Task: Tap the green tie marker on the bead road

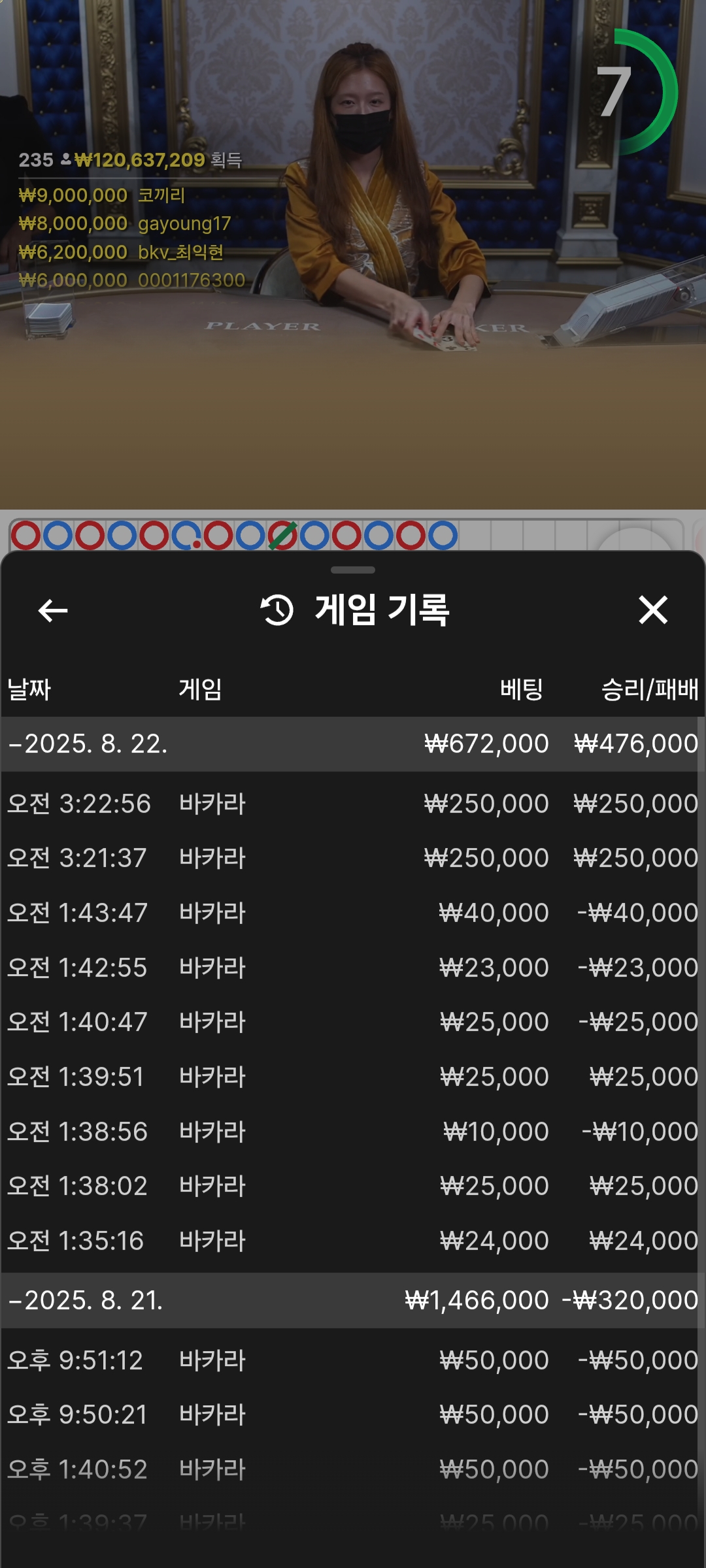Action: (x=282, y=536)
